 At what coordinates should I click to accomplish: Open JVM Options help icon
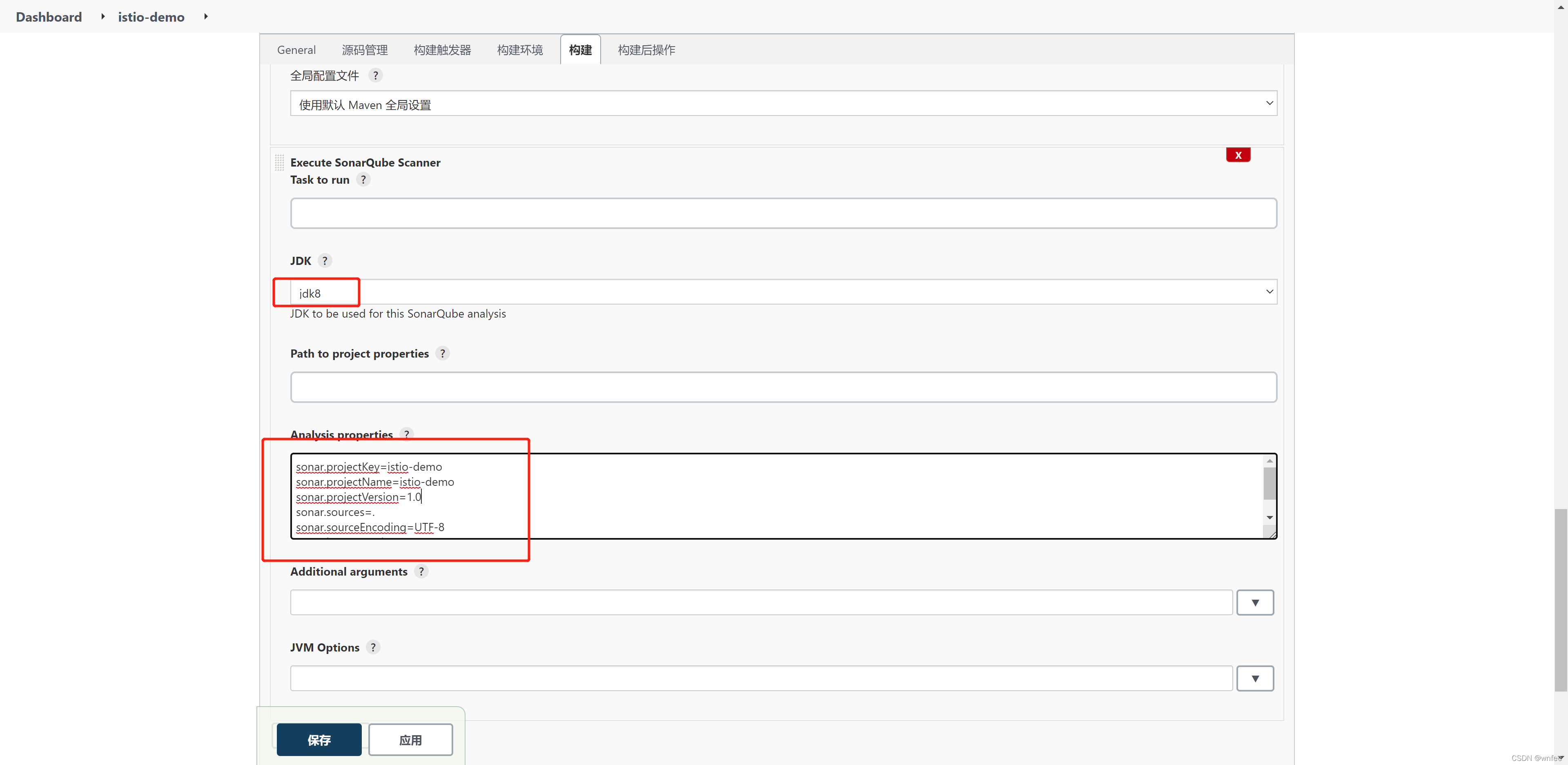click(373, 647)
